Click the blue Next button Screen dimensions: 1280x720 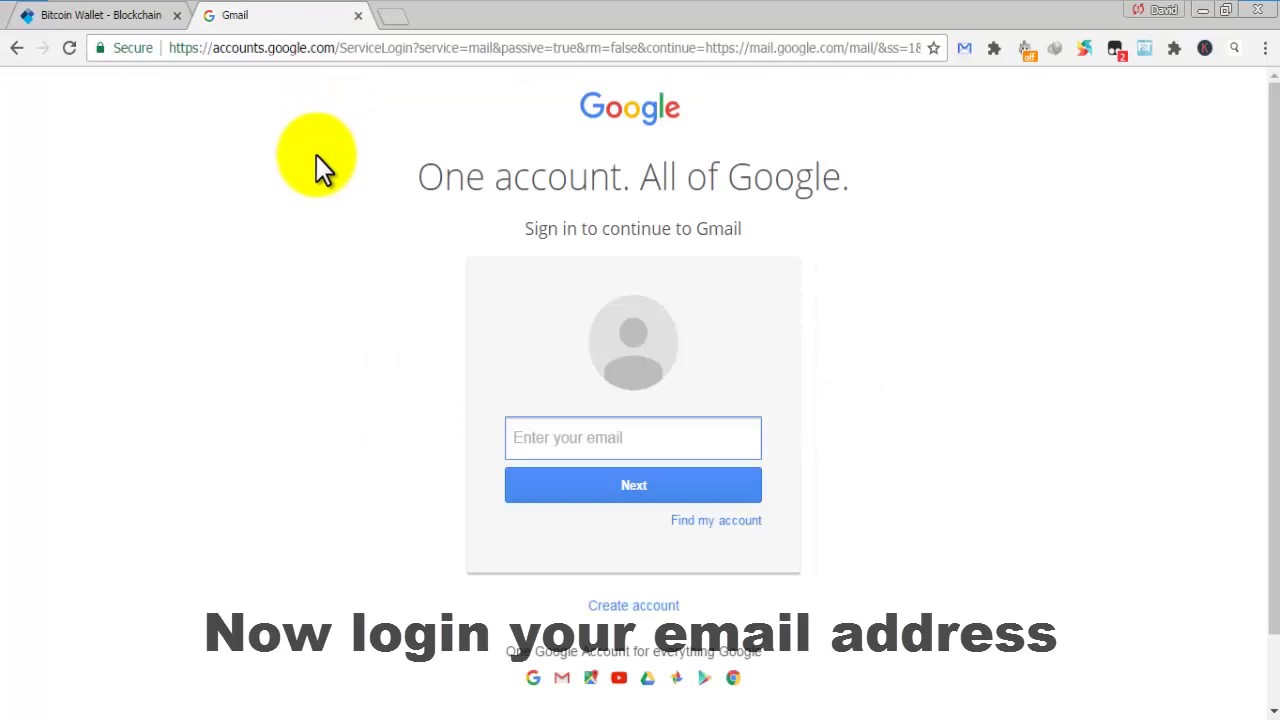pos(633,485)
